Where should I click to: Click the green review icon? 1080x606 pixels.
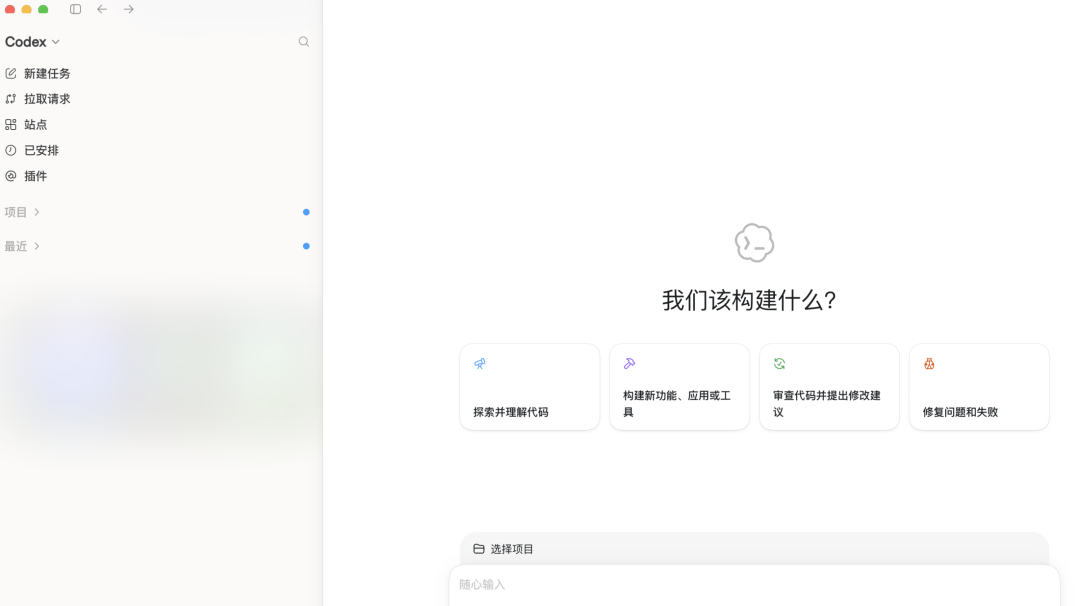tap(780, 364)
